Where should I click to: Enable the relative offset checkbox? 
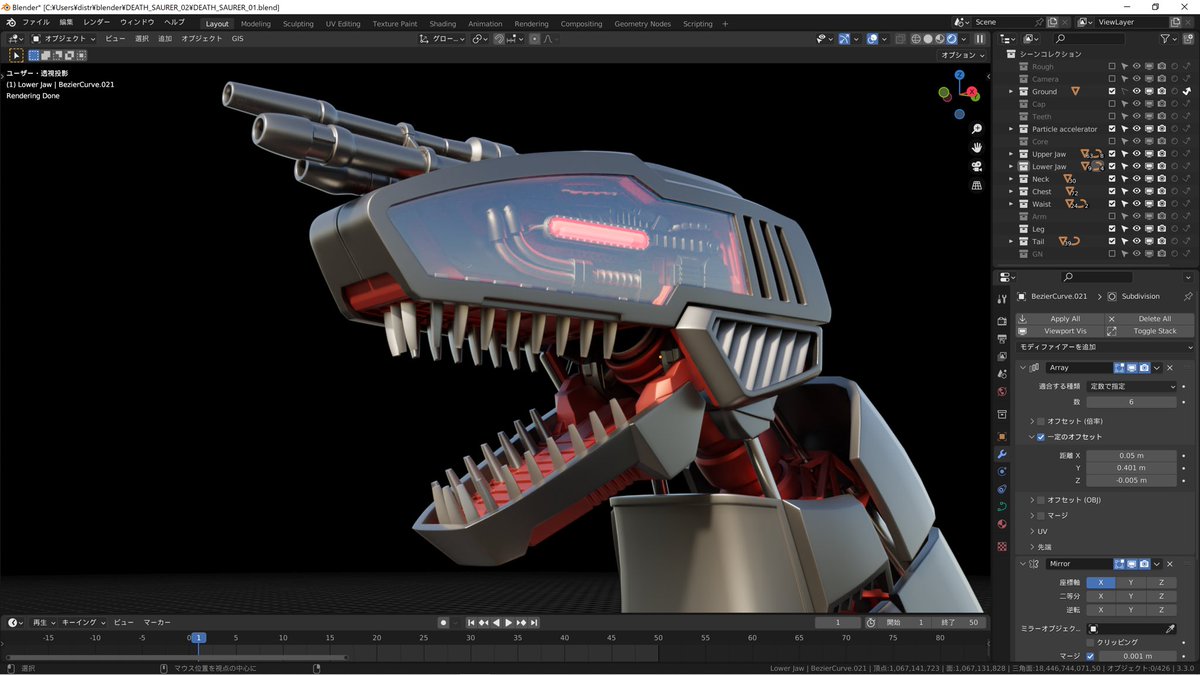pyautogui.click(x=1041, y=421)
